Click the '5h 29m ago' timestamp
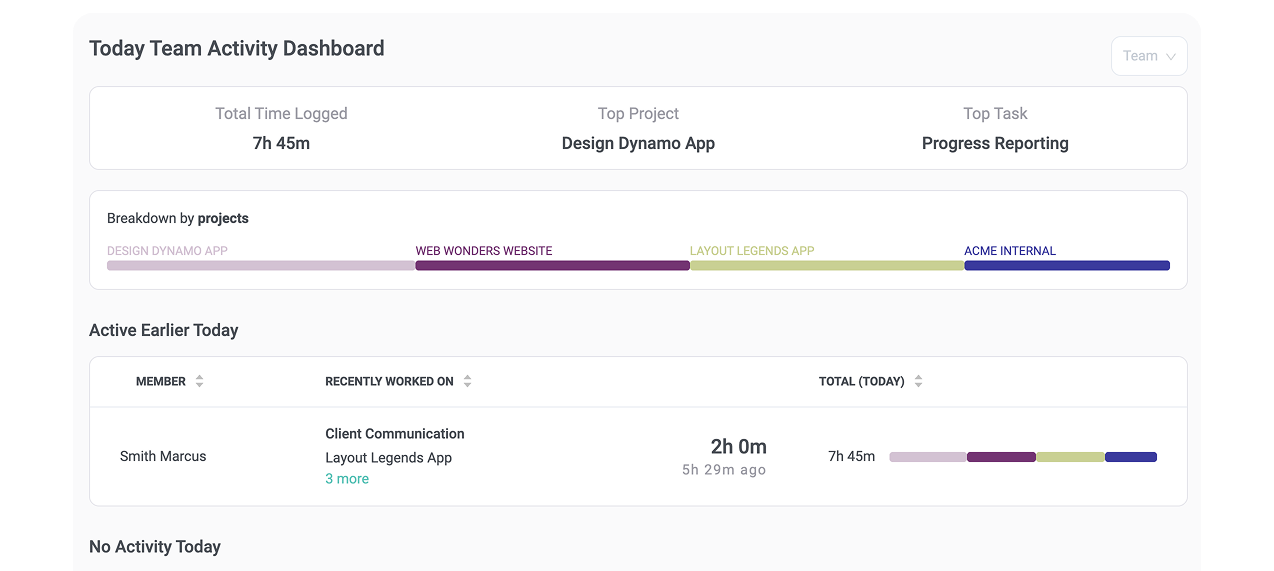 click(x=724, y=470)
